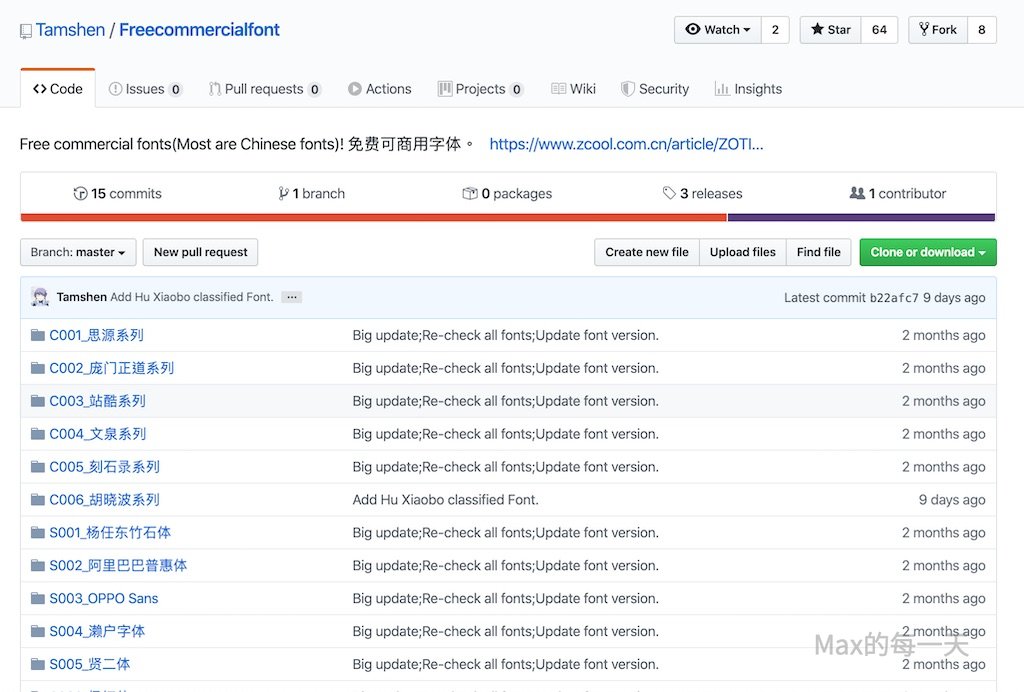The image size is (1024, 692).
Task: Open the Clone or download dropdown
Action: (x=928, y=252)
